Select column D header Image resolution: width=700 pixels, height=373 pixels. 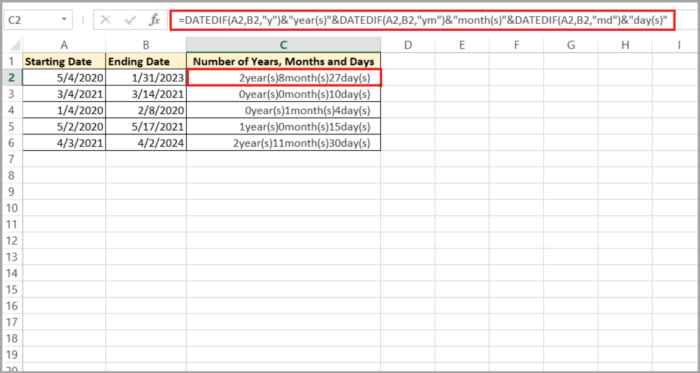click(x=408, y=45)
